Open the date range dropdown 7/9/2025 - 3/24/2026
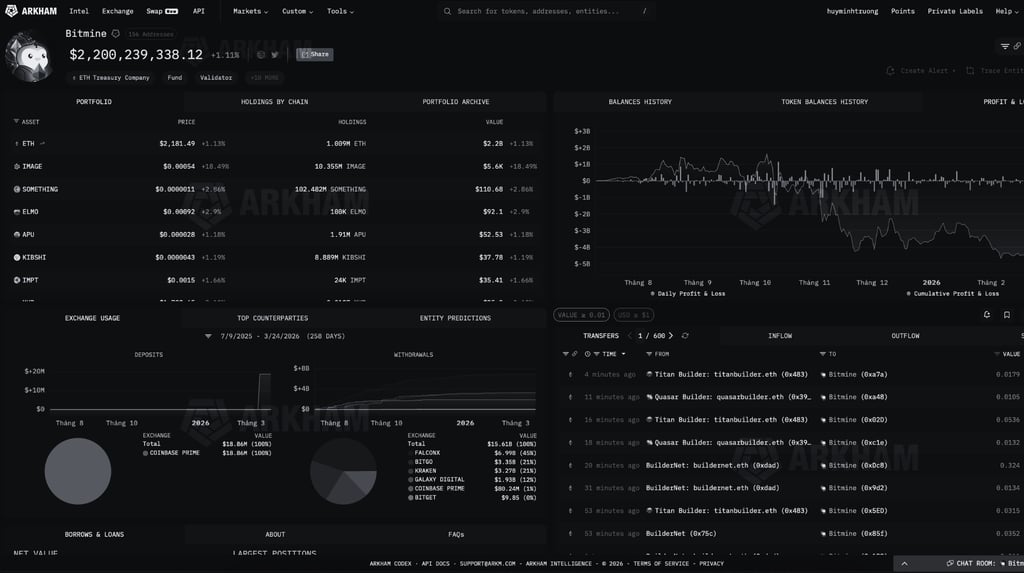 tap(274, 336)
